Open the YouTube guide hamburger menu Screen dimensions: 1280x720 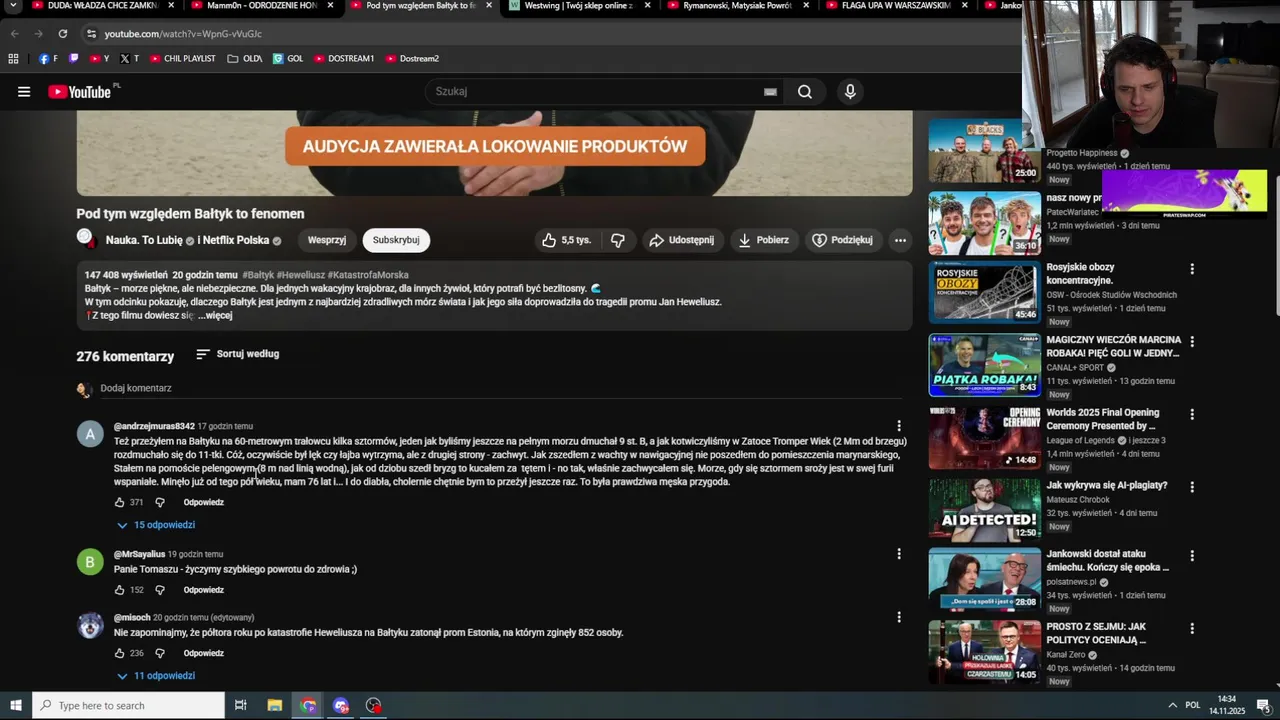pyautogui.click(x=24, y=92)
